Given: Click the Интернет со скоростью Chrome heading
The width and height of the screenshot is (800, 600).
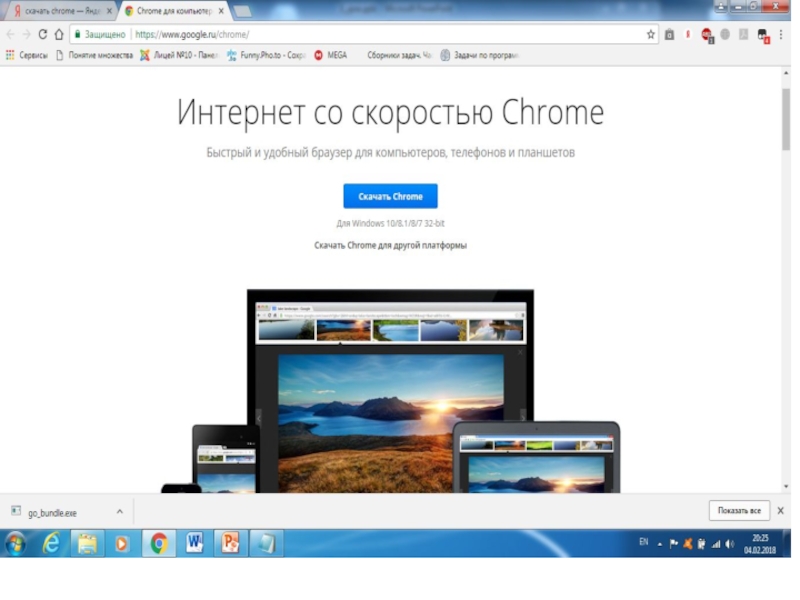Looking at the screenshot, I should [x=390, y=113].
